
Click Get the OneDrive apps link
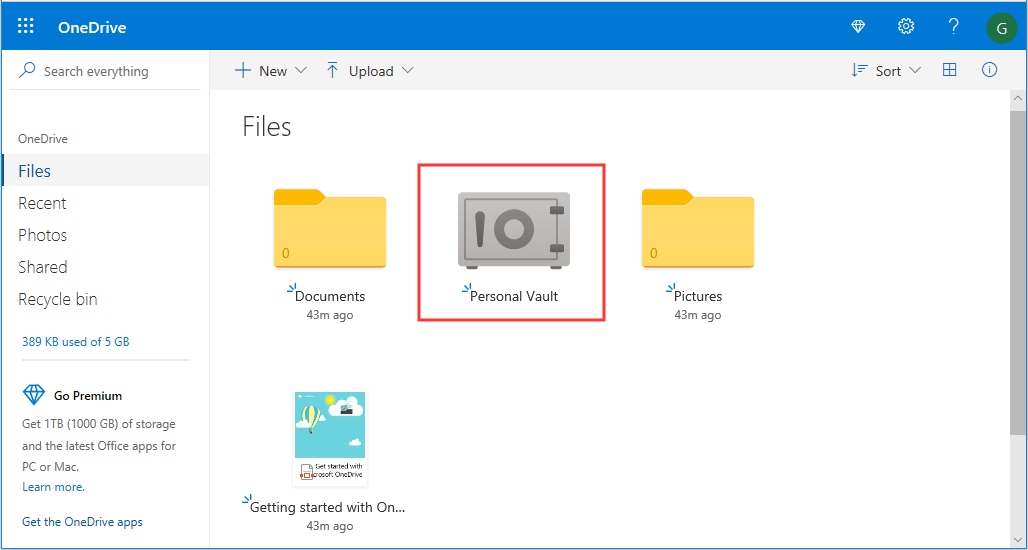point(82,522)
